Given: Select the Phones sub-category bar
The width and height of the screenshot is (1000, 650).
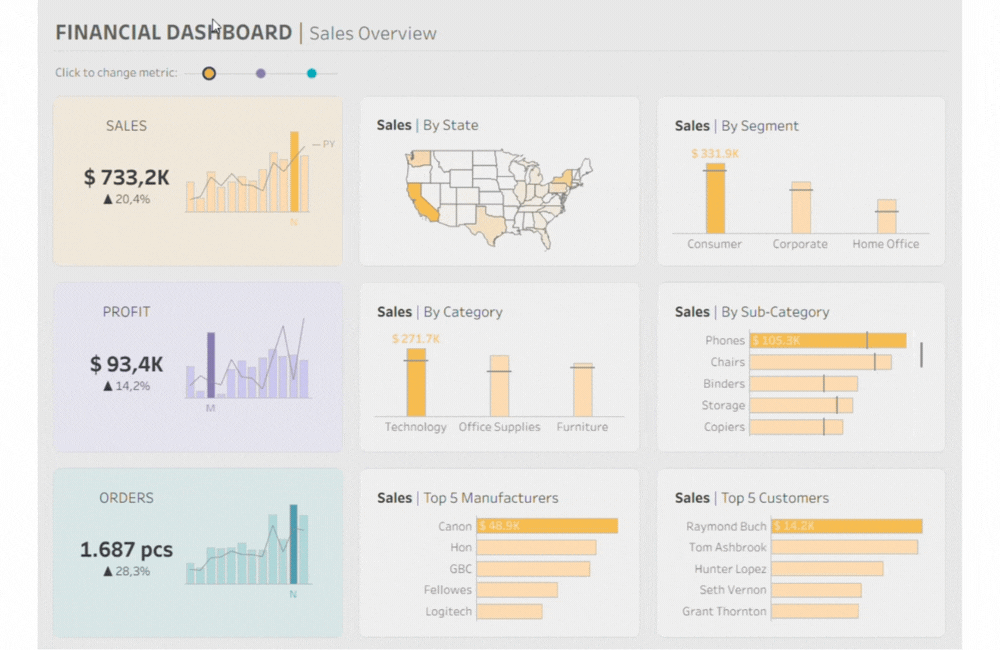Looking at the screenshot, I should 827,340.
